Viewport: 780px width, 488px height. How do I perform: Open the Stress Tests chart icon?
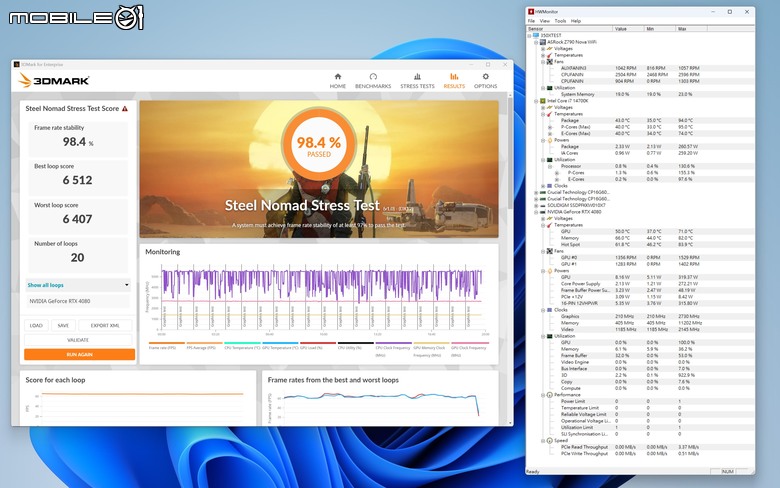(x=417, y=77)
